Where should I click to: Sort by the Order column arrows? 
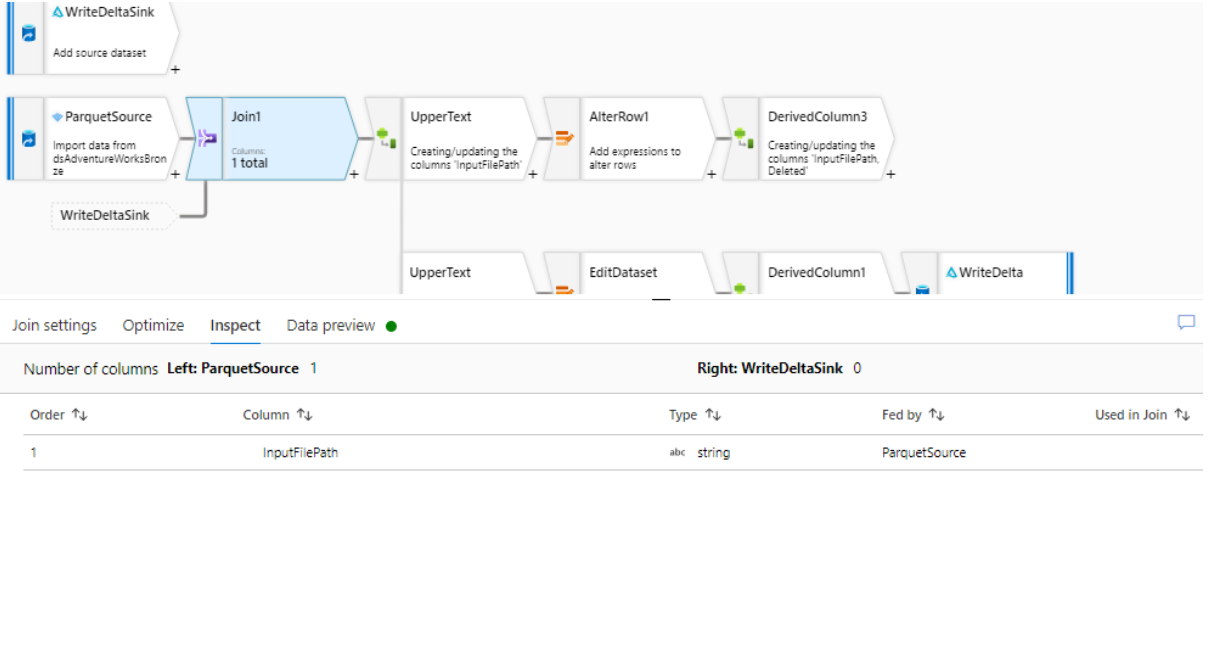[x=80, y=415]
